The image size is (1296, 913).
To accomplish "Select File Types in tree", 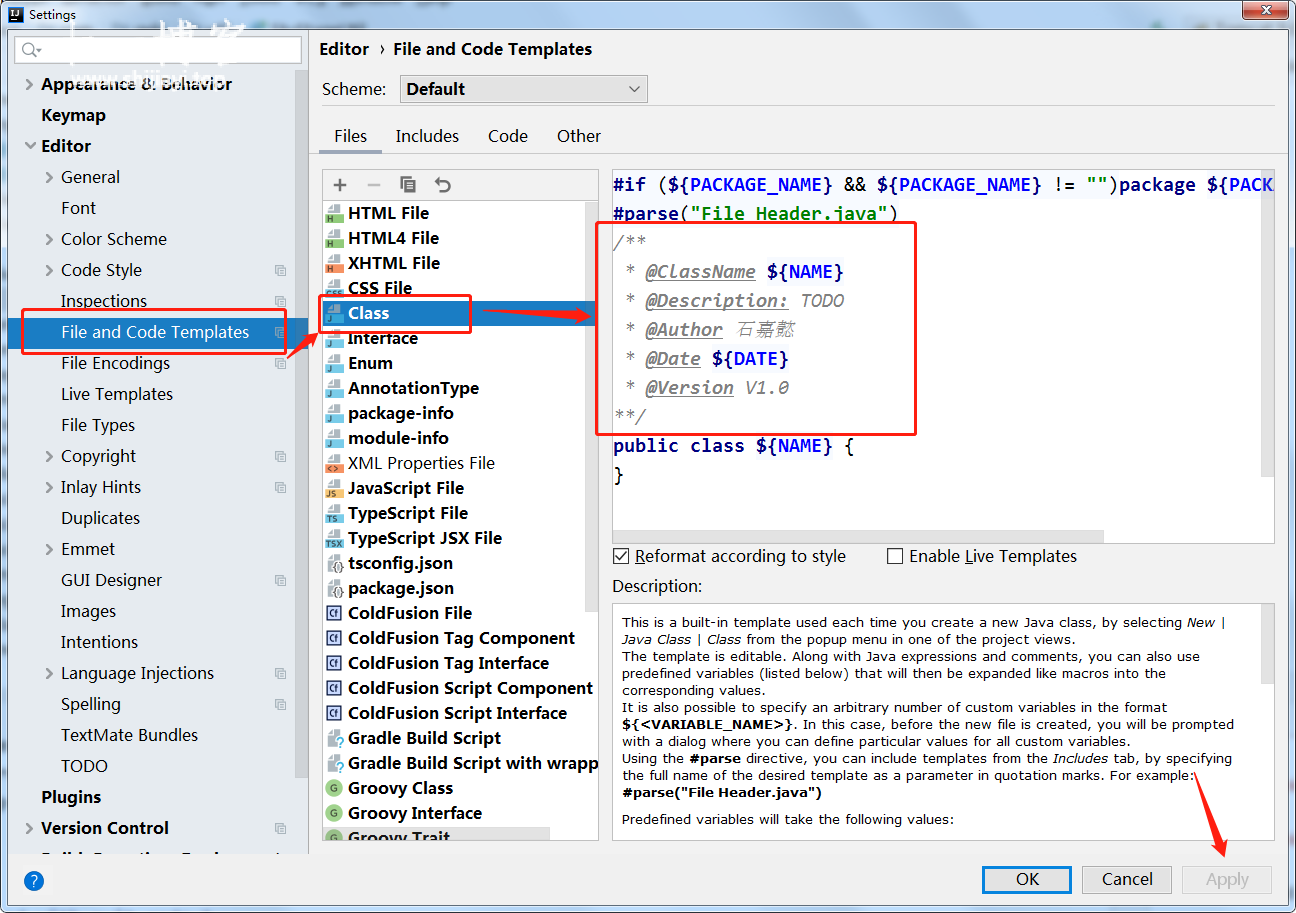I will [98, 425].
